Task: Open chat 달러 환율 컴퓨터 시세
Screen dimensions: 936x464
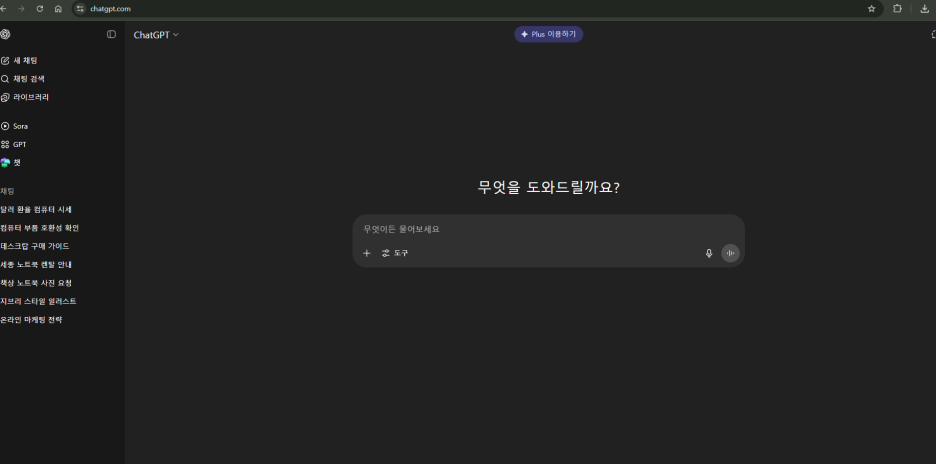Action: (x=36, y=210)
